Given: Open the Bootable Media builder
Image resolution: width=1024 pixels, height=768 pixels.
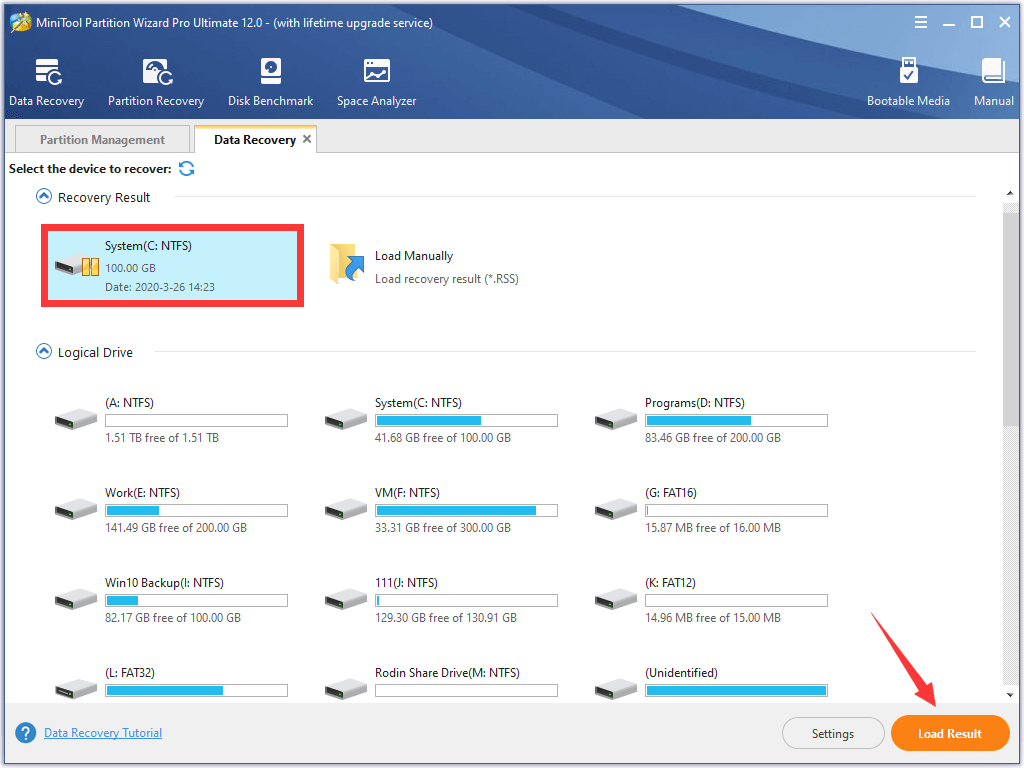Looking at the screenshot, I should coord(908,82).
